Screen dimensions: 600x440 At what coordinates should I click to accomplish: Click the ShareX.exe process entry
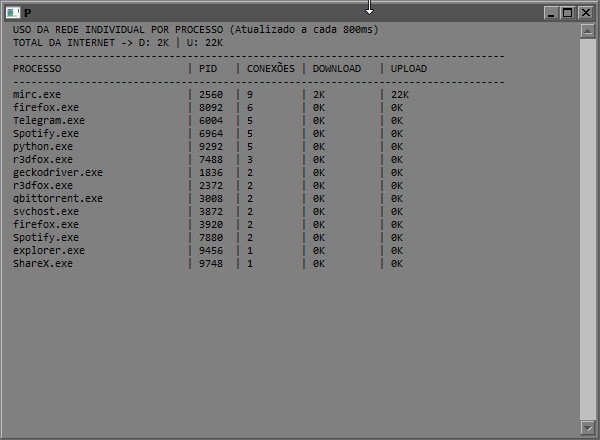point(43,264)
